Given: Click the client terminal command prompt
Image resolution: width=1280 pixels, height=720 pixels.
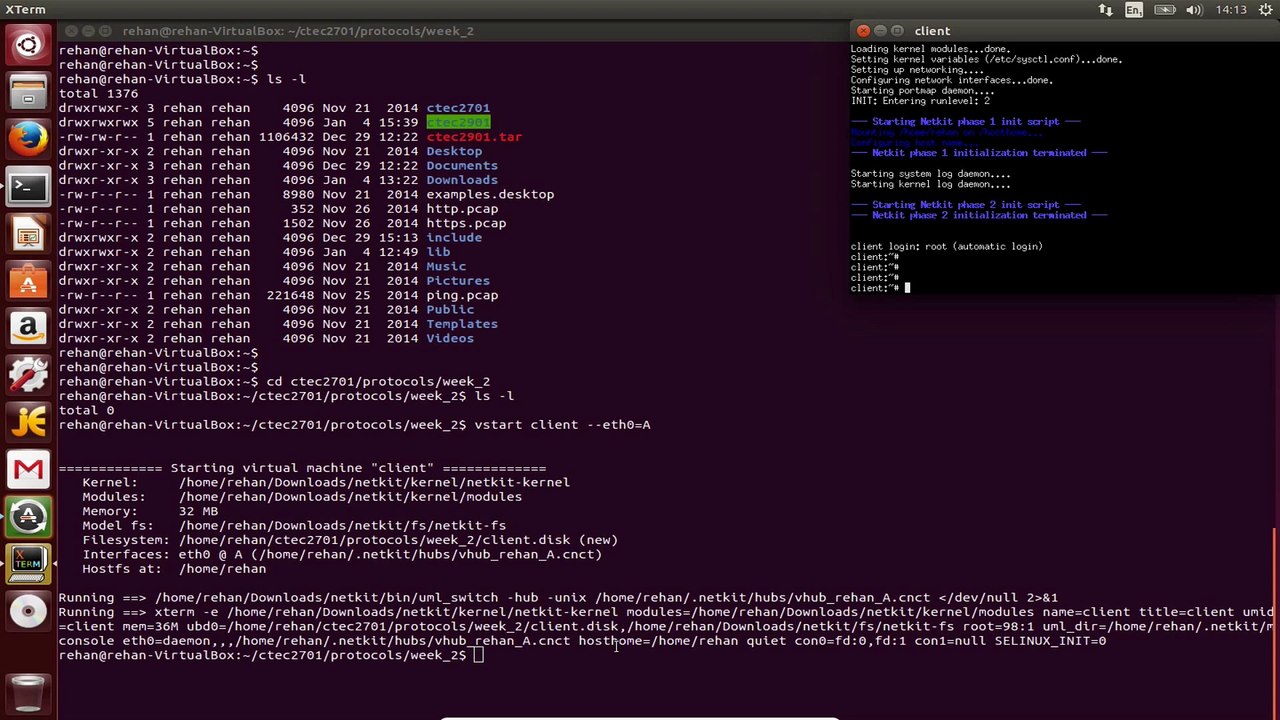Looking at the screenshot, I should (907, 288).
